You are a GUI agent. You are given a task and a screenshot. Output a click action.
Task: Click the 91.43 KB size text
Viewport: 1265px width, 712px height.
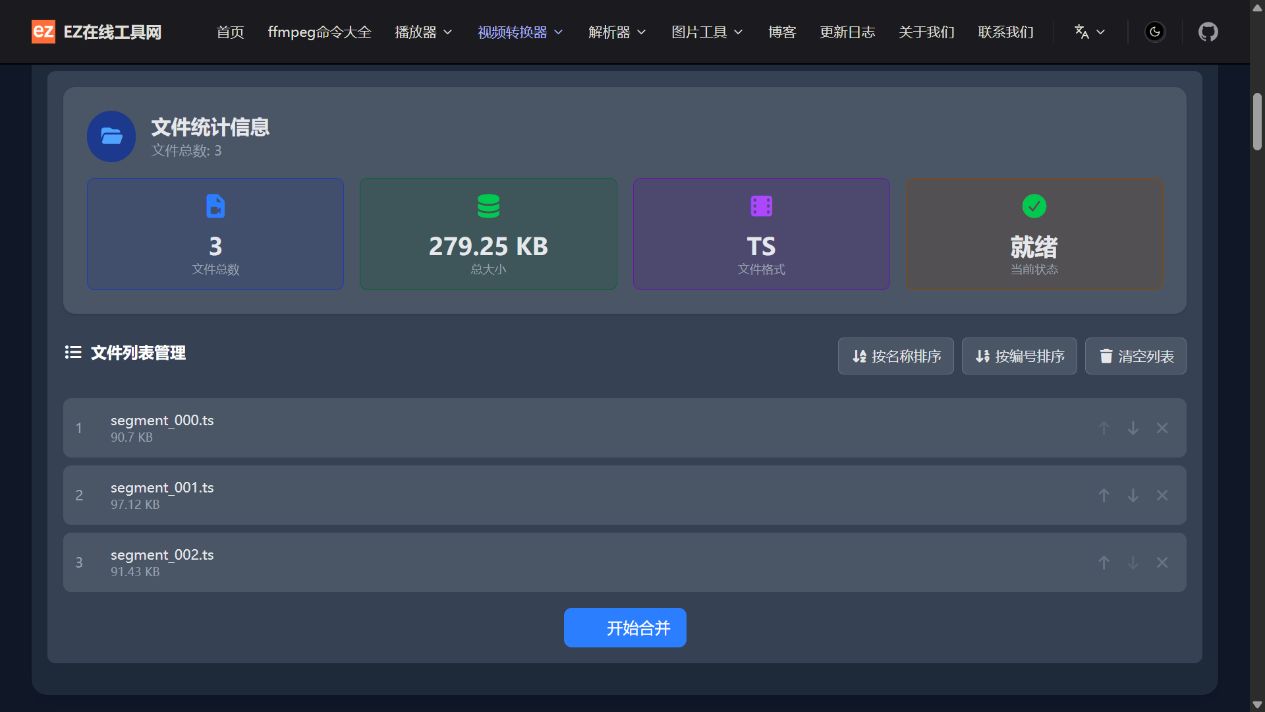(x=135, y=572)
